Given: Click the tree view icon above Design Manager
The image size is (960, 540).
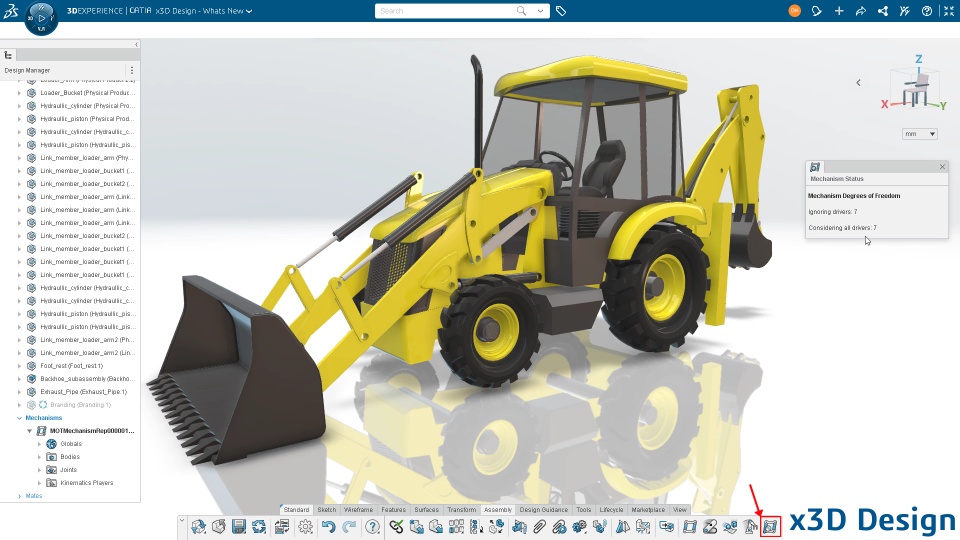Looking at the screenshot, I should point(9,55).
